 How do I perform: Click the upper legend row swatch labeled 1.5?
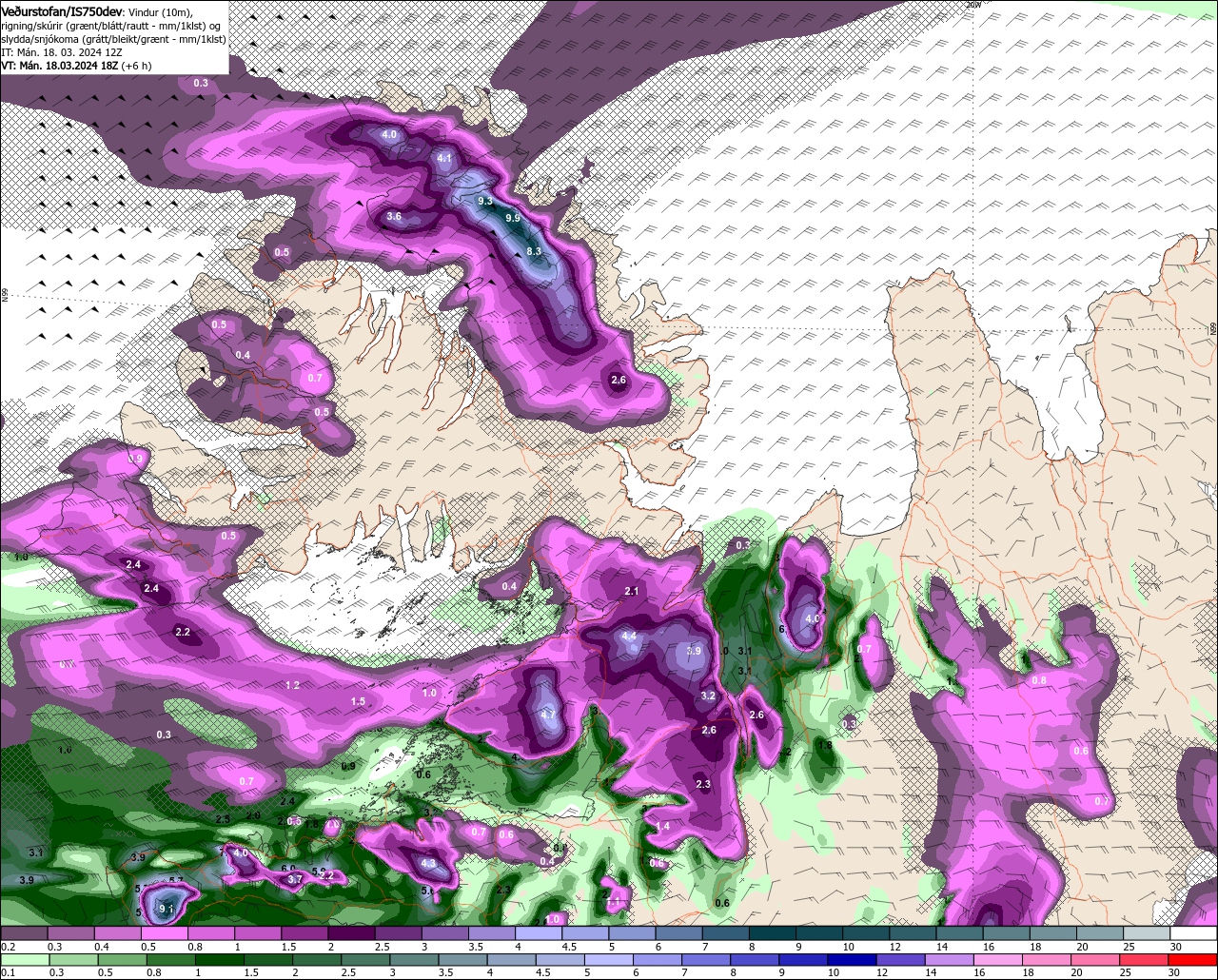pyautogui.click(x=304, y=933)
